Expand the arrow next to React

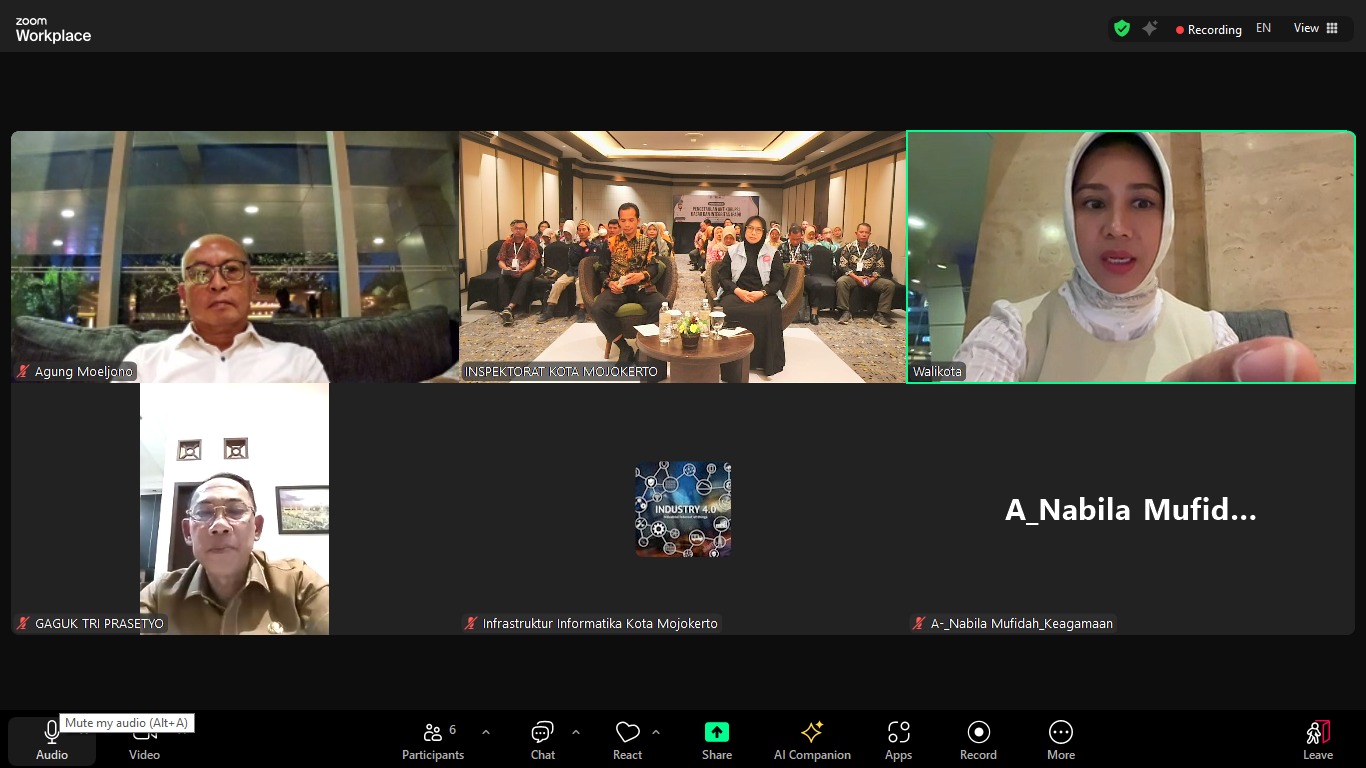tap(656, 732)
